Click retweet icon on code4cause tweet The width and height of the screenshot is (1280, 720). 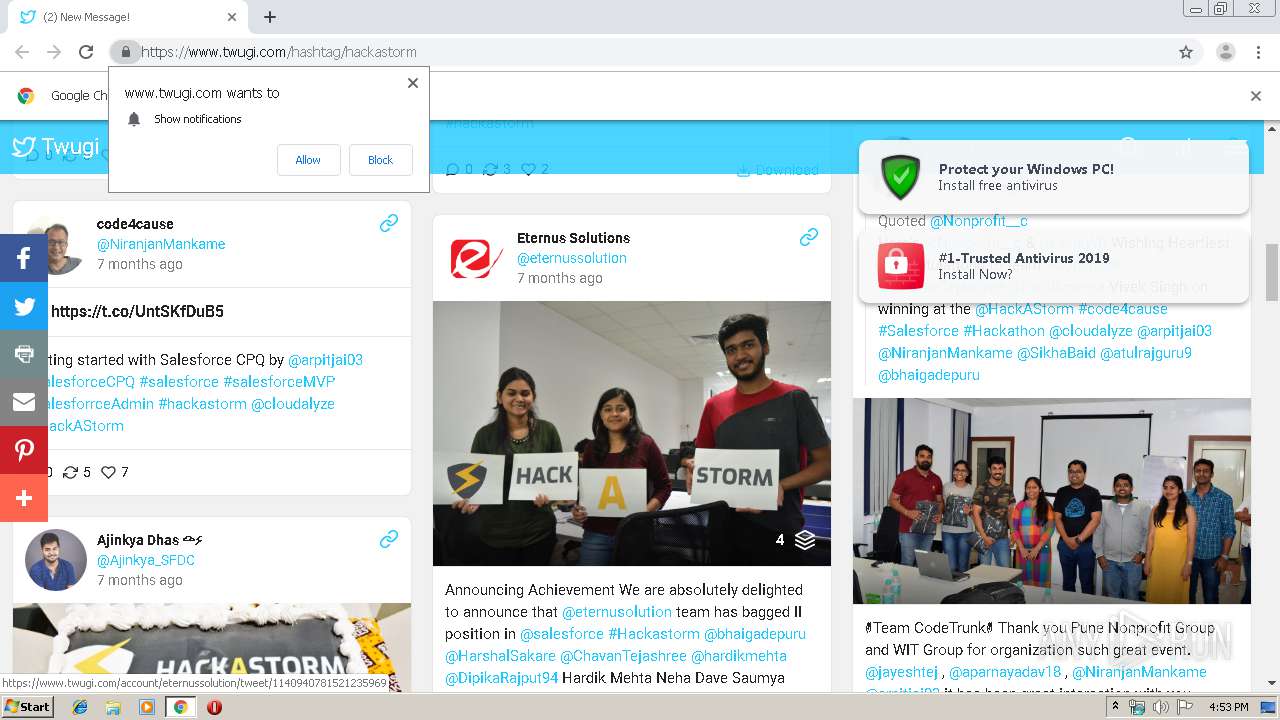coord(70,472)
